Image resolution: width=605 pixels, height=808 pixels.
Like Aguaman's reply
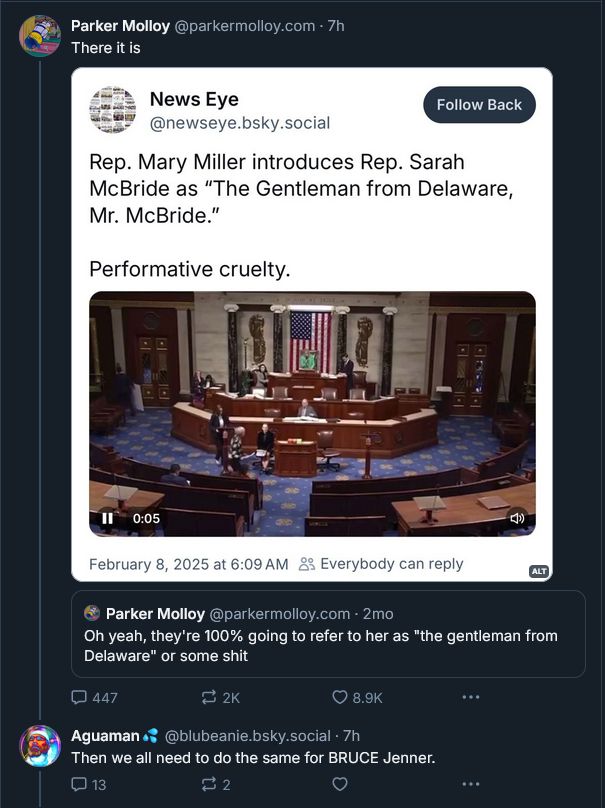[340, 784]
